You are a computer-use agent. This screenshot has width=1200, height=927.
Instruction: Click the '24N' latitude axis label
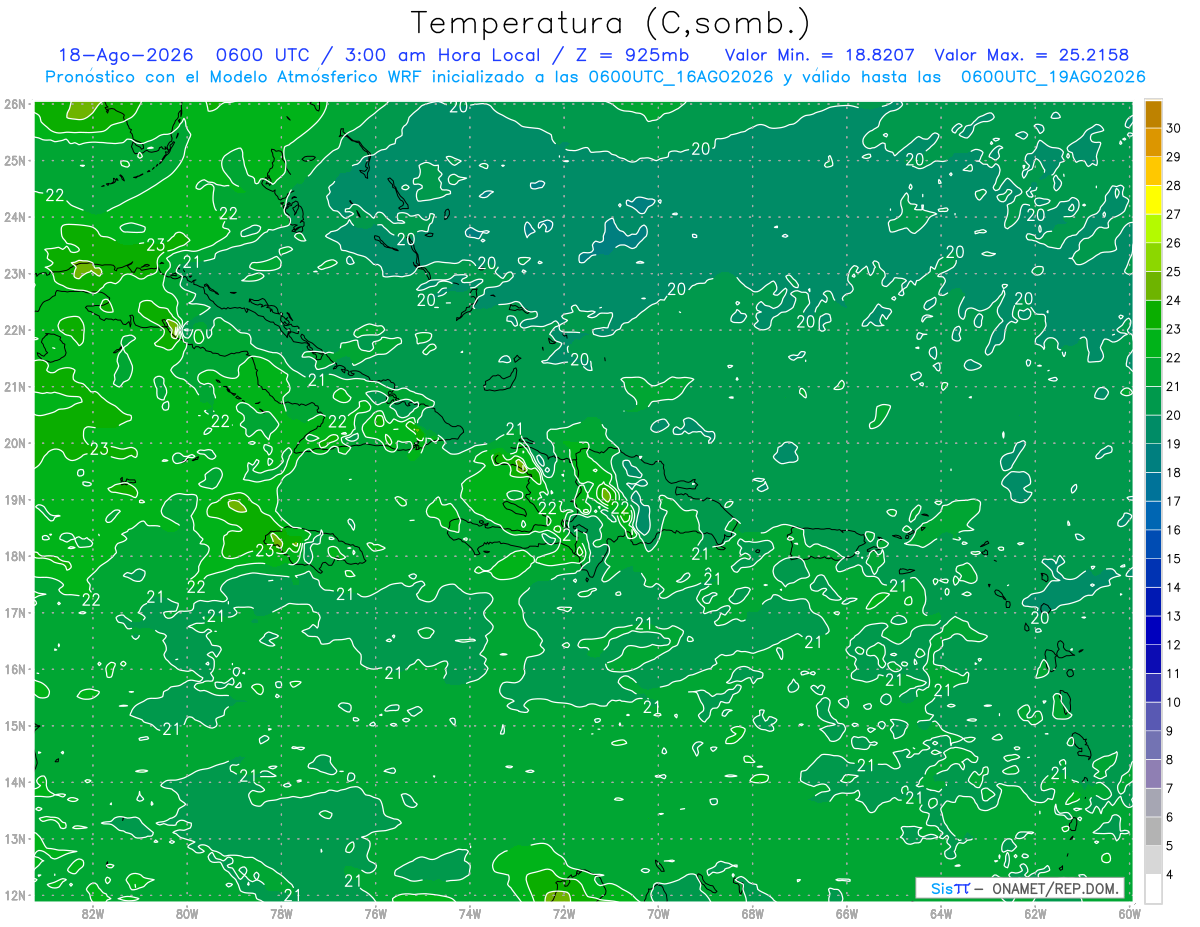pyautogui.click(x=15, y=217)
